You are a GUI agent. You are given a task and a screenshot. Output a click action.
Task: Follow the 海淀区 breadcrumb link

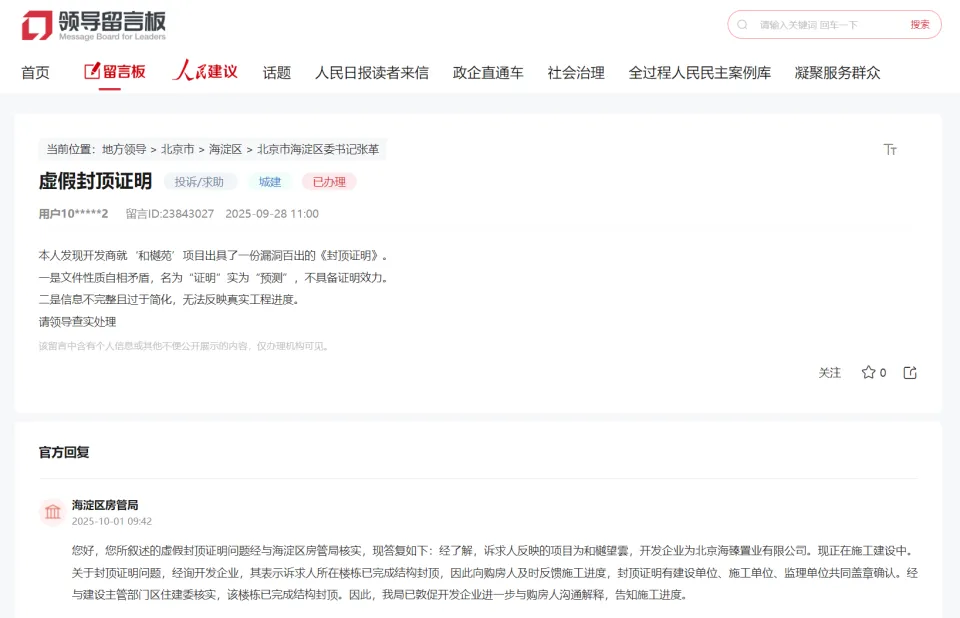pos(225,149)
